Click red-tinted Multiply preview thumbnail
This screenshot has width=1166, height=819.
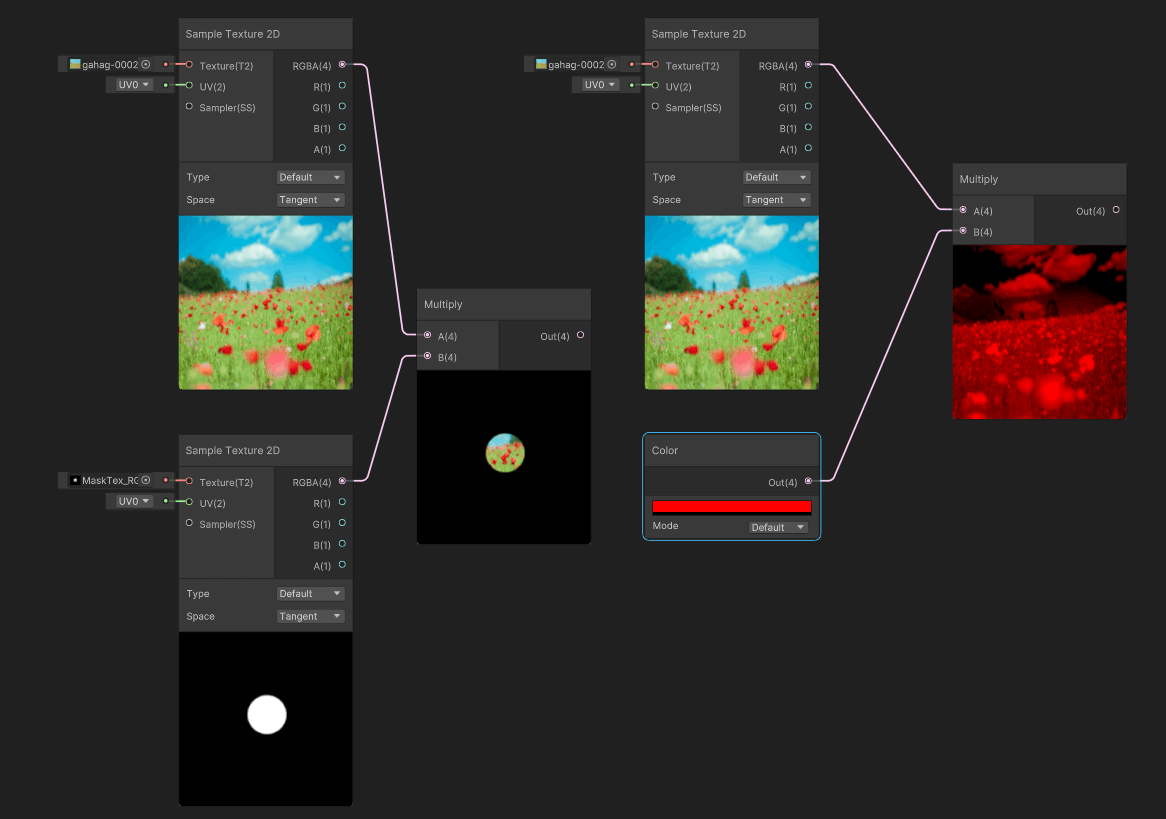coord(1040,332)
